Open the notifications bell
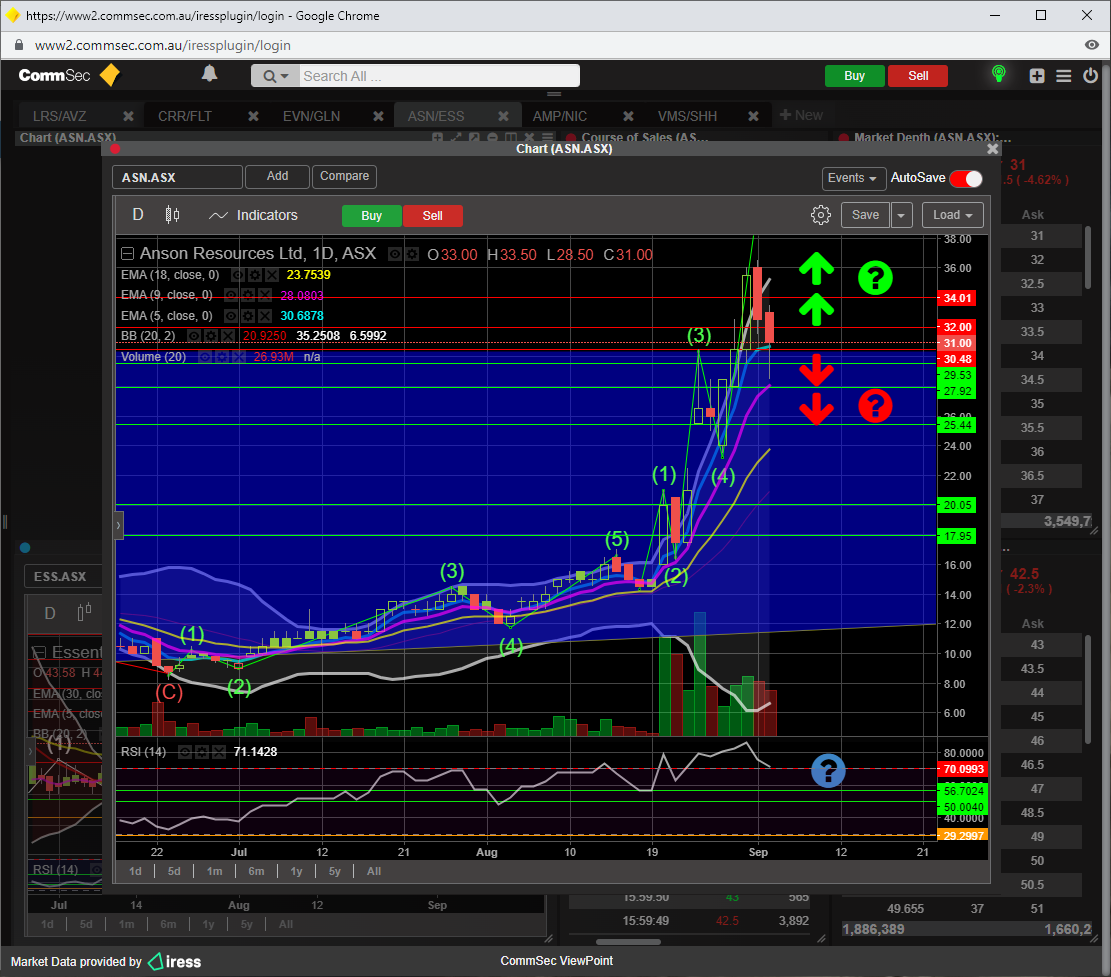The height and width of the screenshot is (977, 1111). tap(209, 74)
